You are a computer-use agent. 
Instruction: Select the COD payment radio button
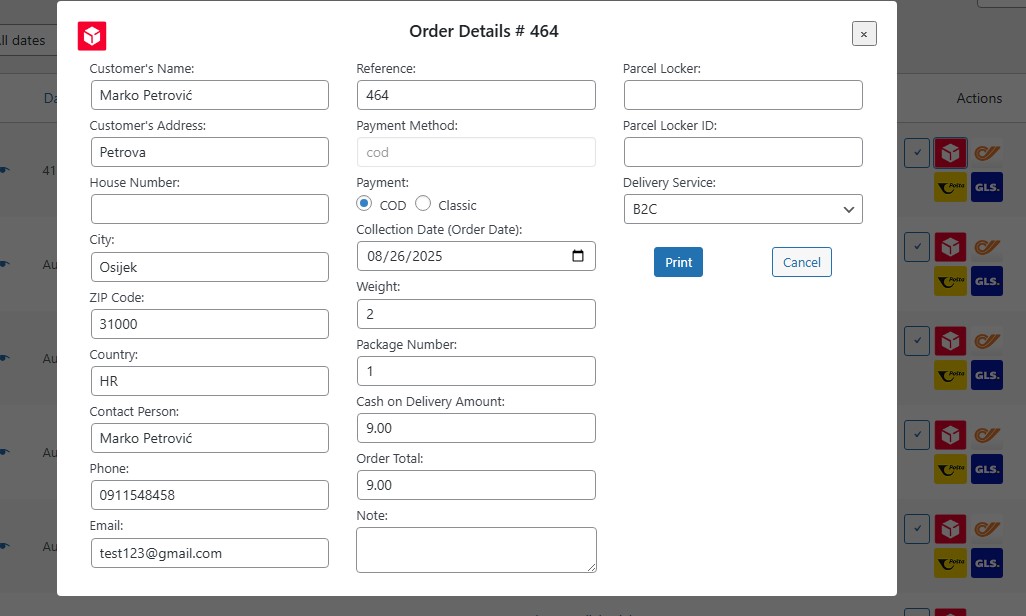tap(365, 204)
